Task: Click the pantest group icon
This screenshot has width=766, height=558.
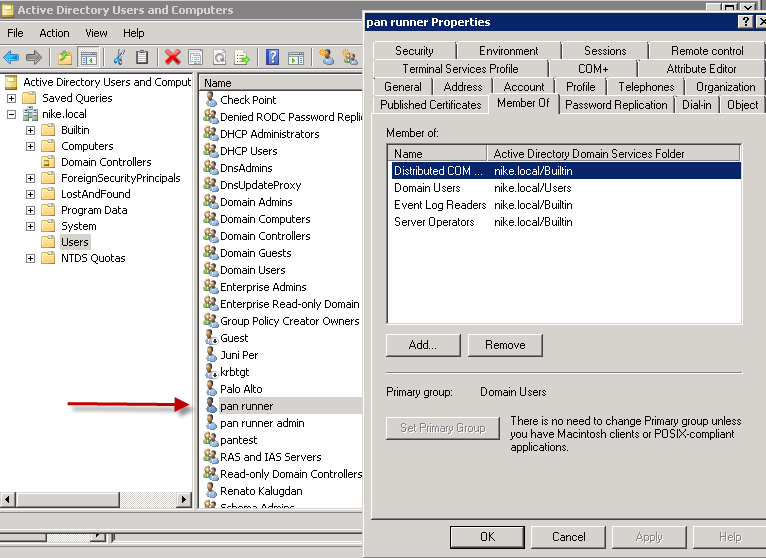Action: click(211, 440)
